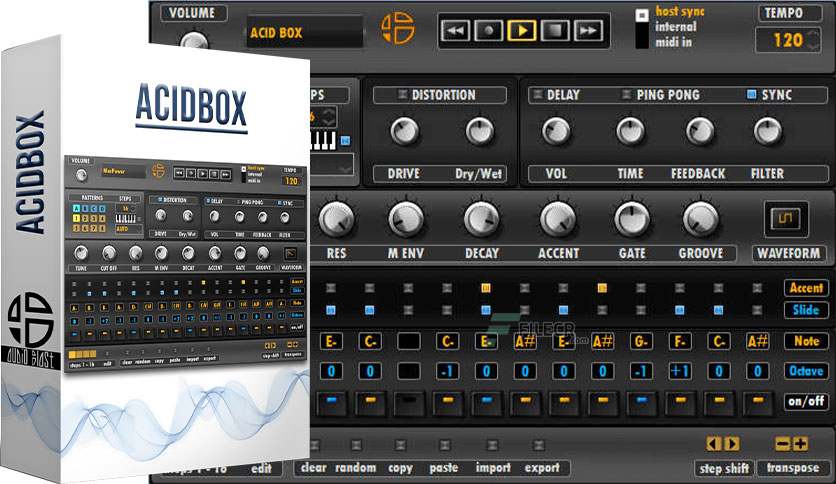This screenshot has height=484, width=836.
Task: Click the delay TIME knob
Action: [630, 131]
